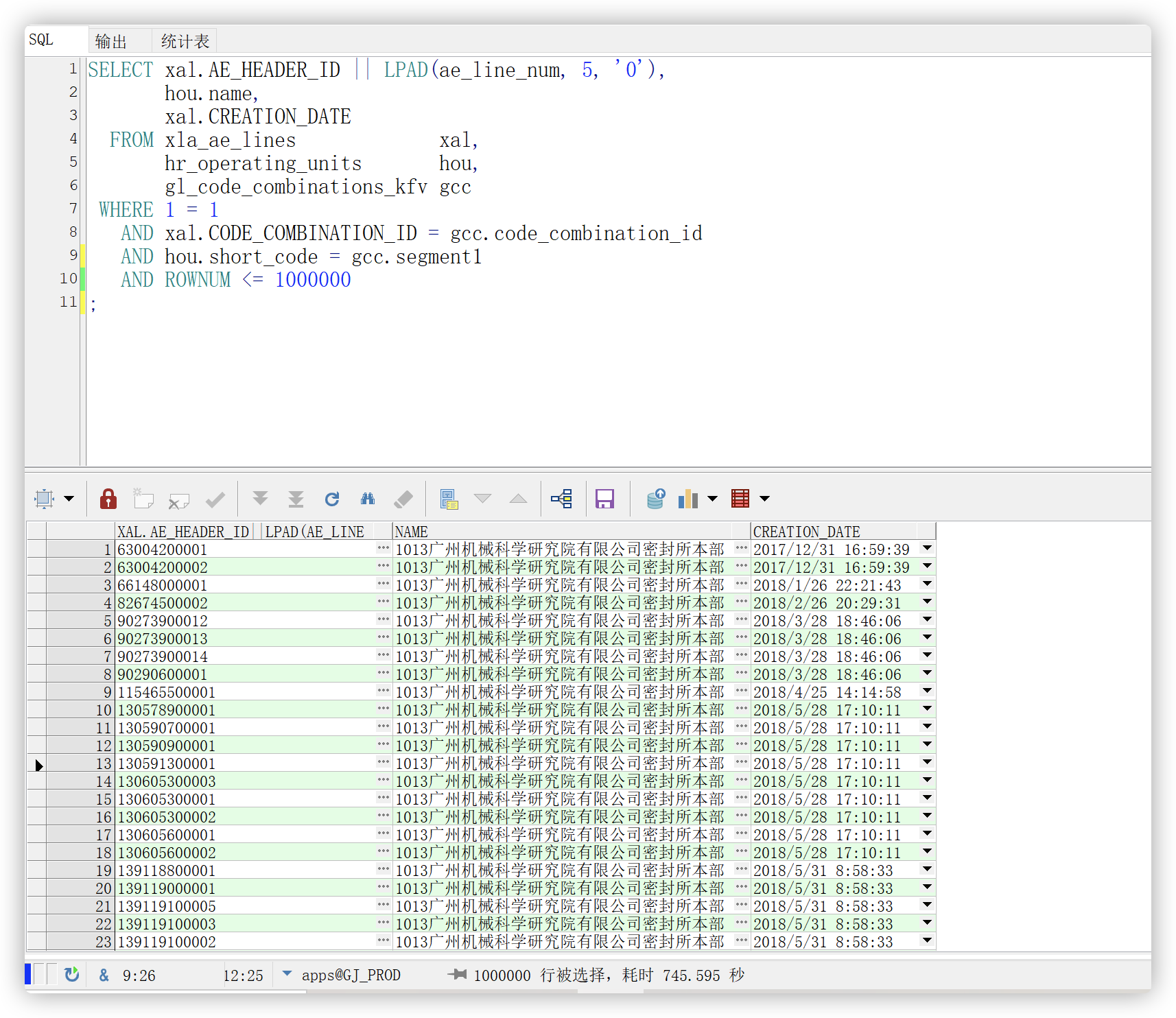The image size is (1176, 1018).
Task: Open the grid selection mode dropdown arrow
Action: 69,499
